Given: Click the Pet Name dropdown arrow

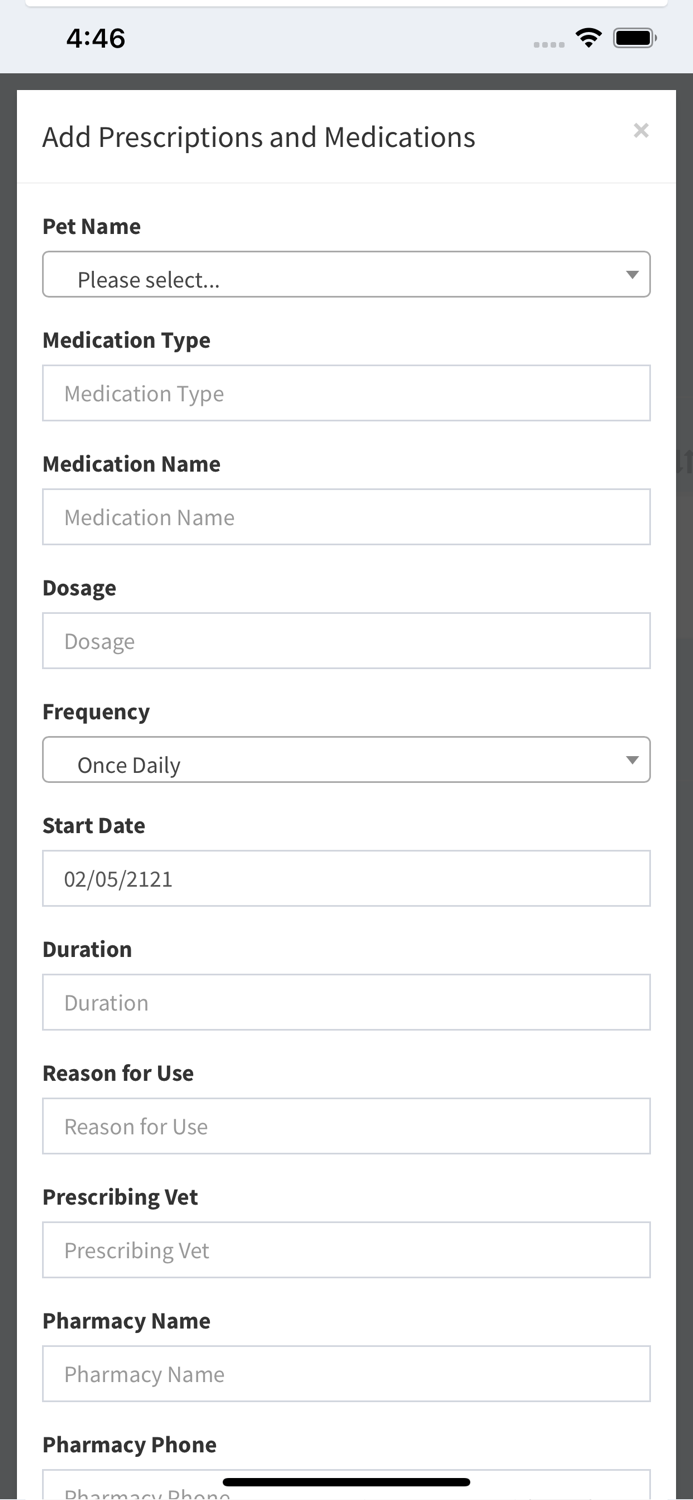Looking at the screenshot, I should [x=632, y=275].
